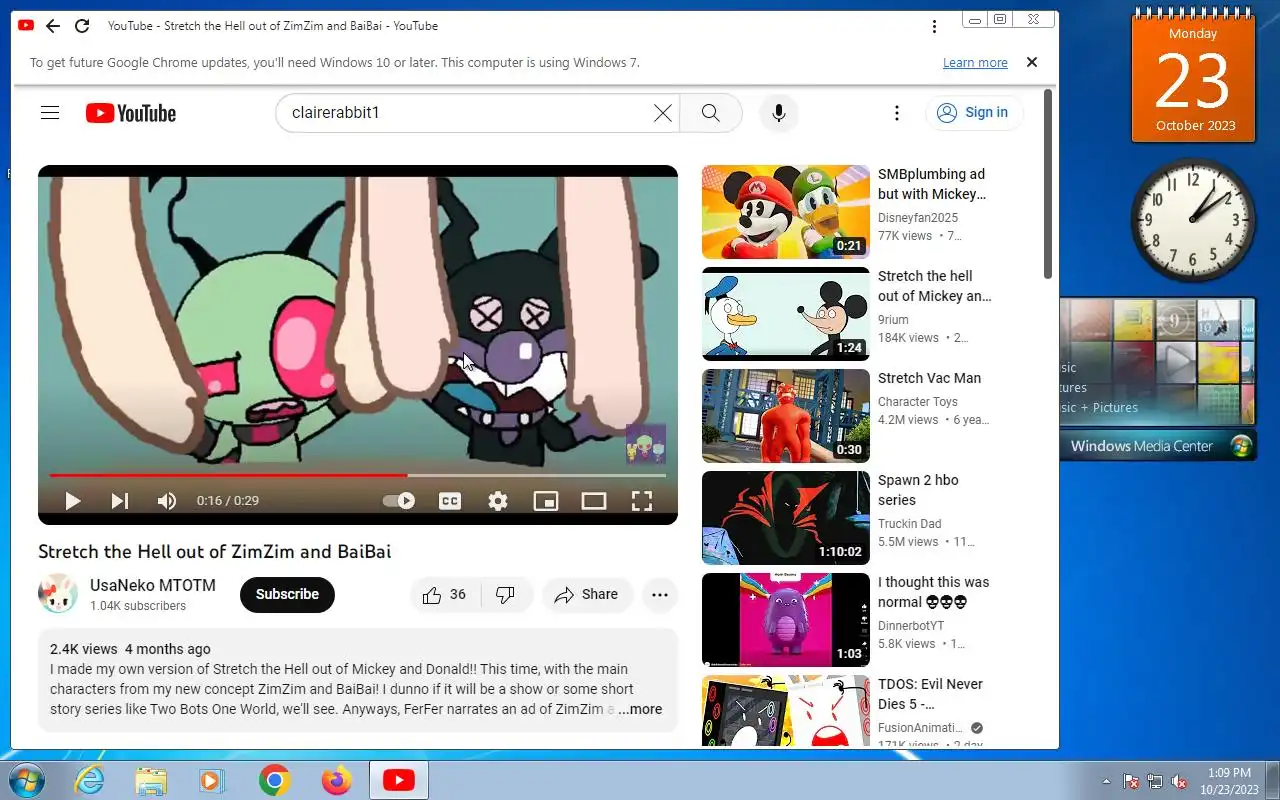1280x800 pixels.
Task: Switch to theater mode
Action: coord(594,501)
